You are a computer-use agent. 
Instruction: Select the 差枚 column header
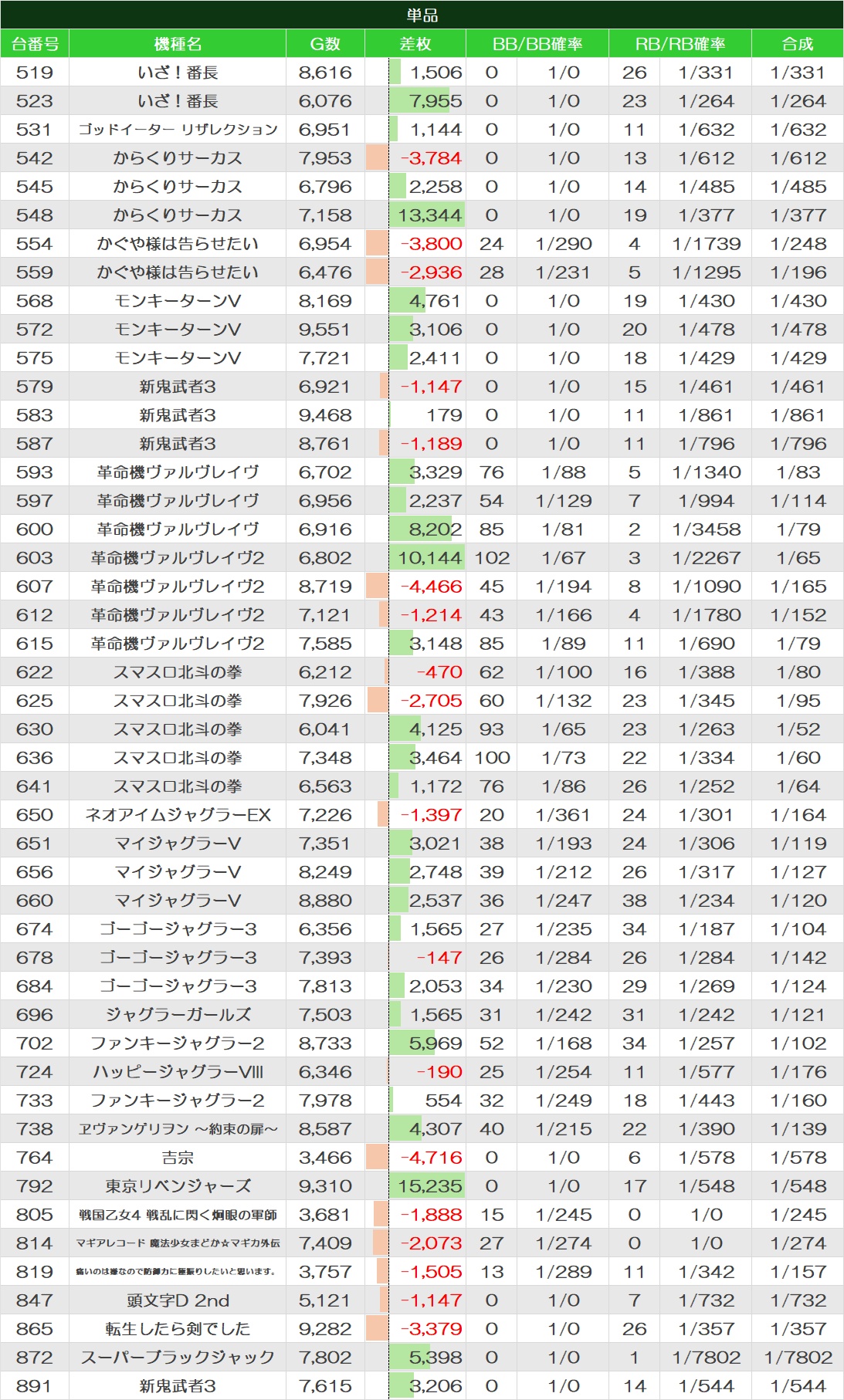(x=415, y=44)
